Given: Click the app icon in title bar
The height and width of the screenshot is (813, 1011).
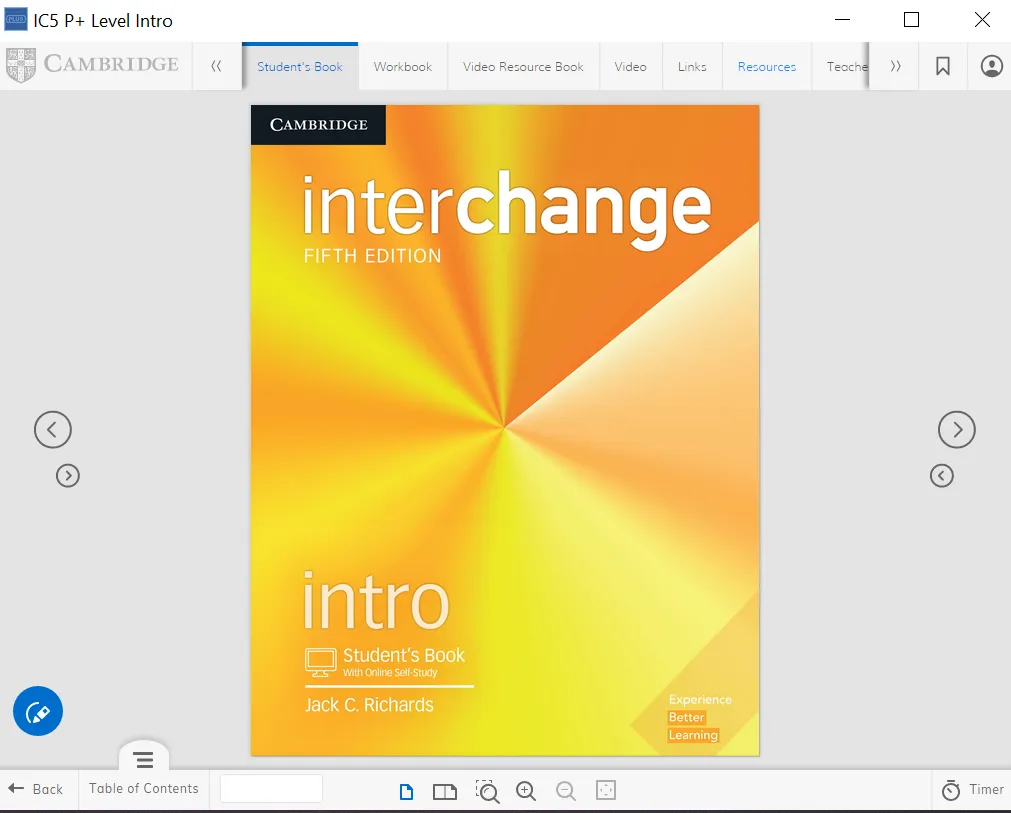Looking at the screenshot, I should click(16, 19).
